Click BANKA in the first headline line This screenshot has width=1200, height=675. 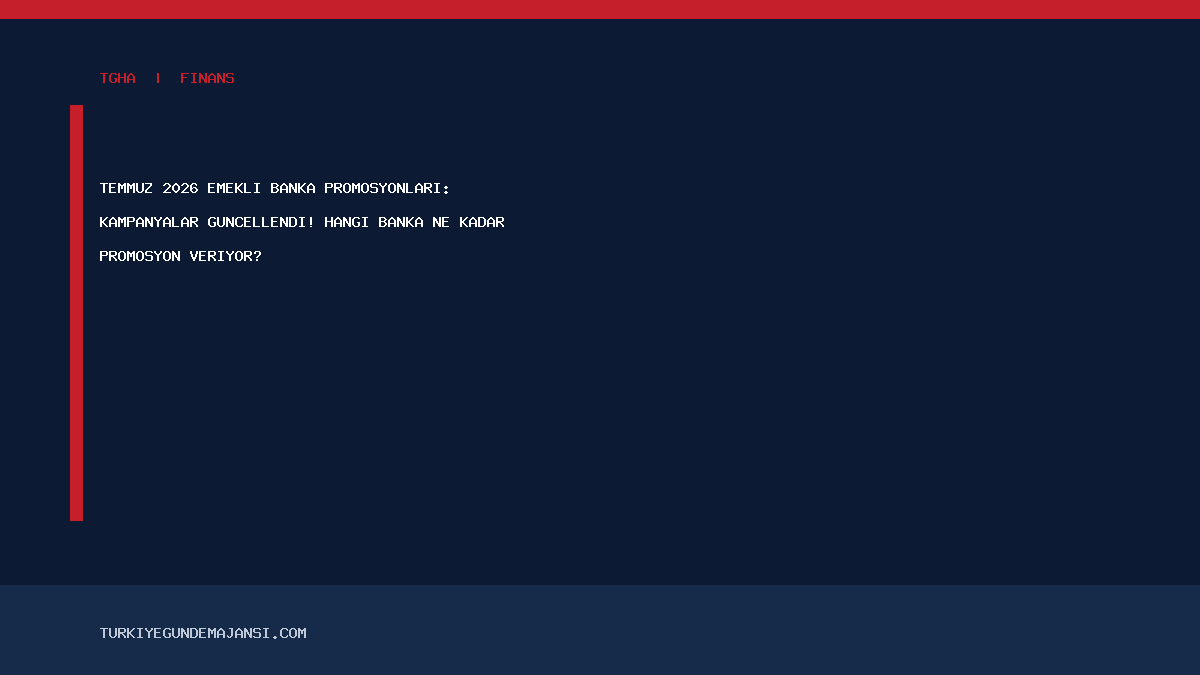tap(293, 188)
